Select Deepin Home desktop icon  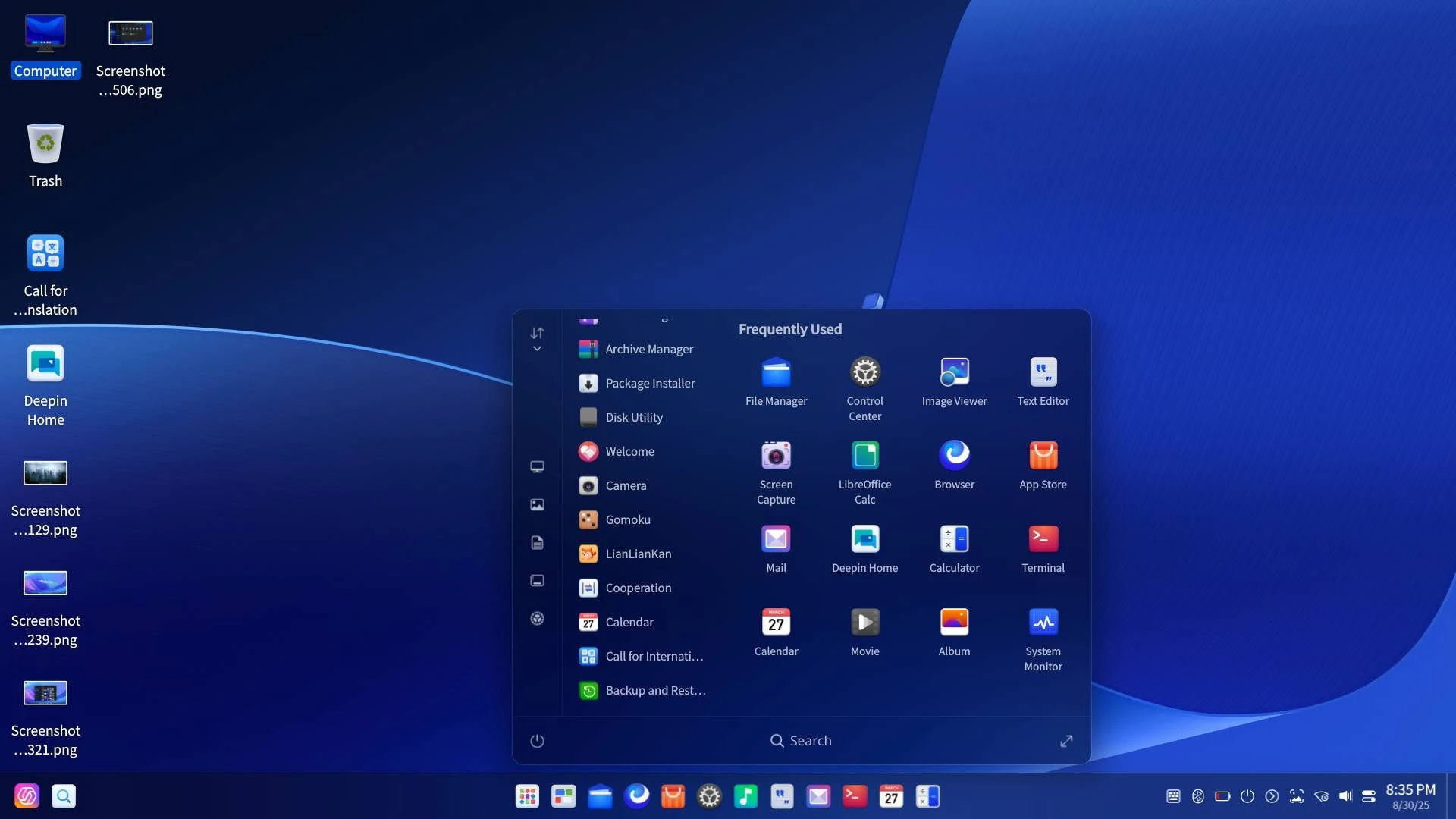point(45,385)
